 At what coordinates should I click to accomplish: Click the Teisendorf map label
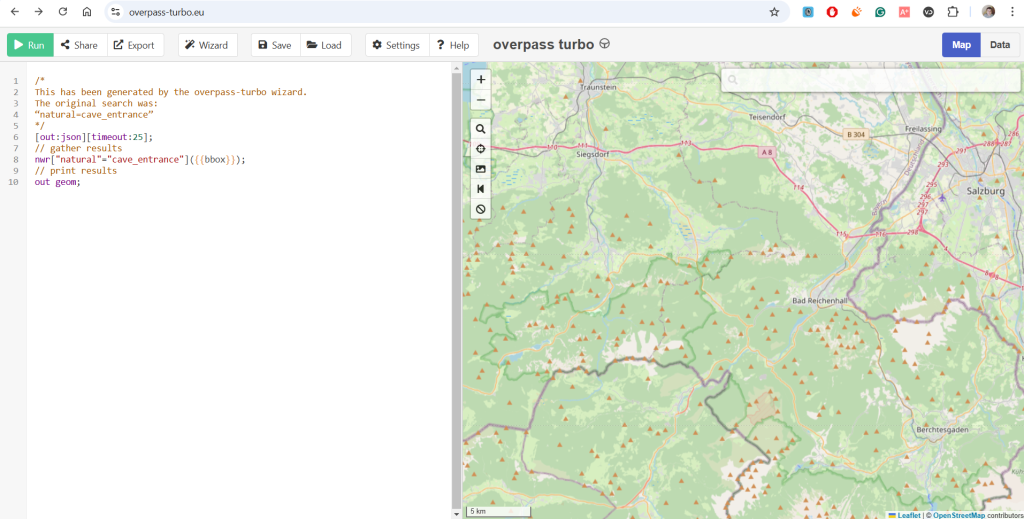pos(767,118)
